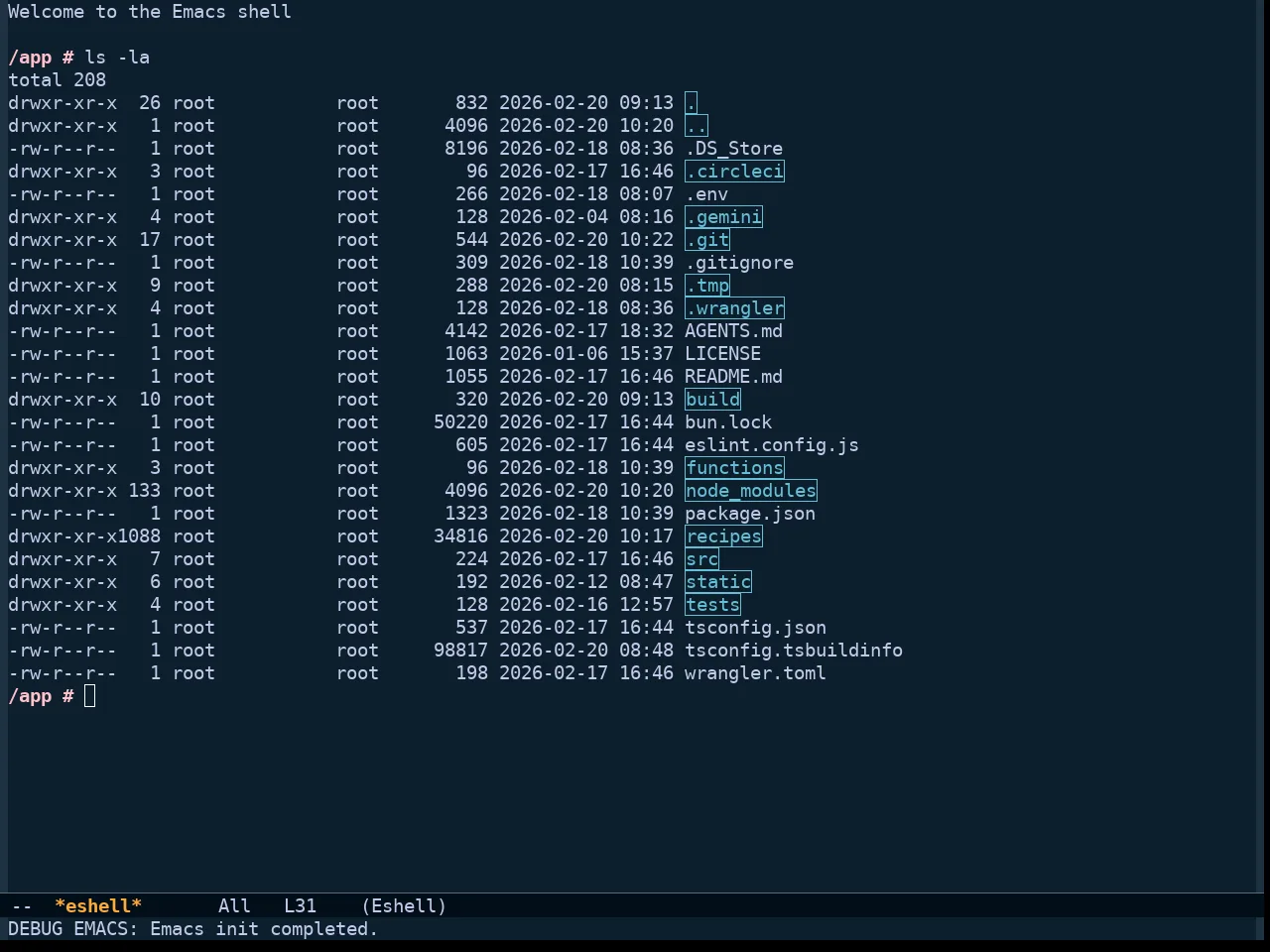
Task: Click the .gemini date 2026-02-04
Action: click(554, 217)
